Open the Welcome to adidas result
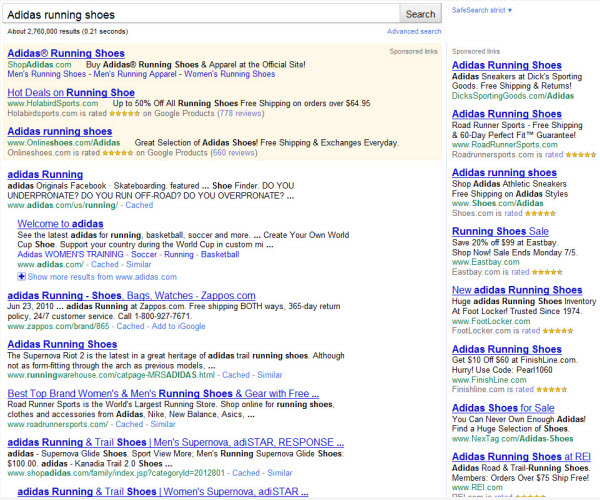 63,222
